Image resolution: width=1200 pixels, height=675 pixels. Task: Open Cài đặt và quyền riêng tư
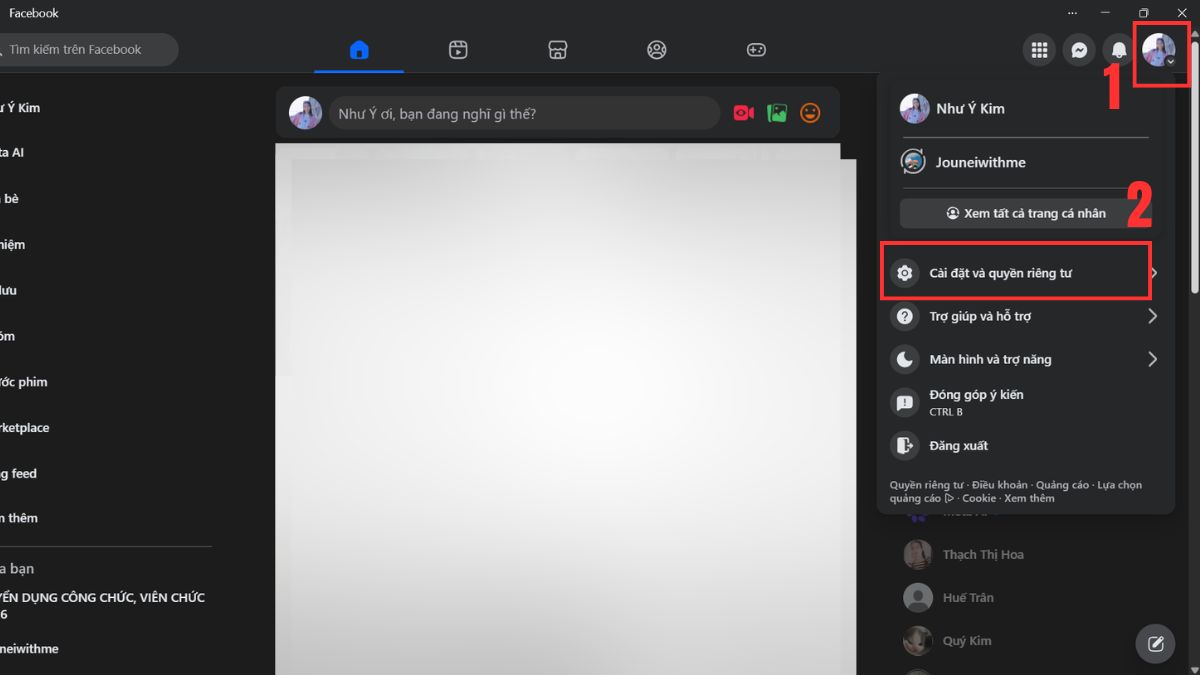pyautogui.click(x=1026, y=273)
